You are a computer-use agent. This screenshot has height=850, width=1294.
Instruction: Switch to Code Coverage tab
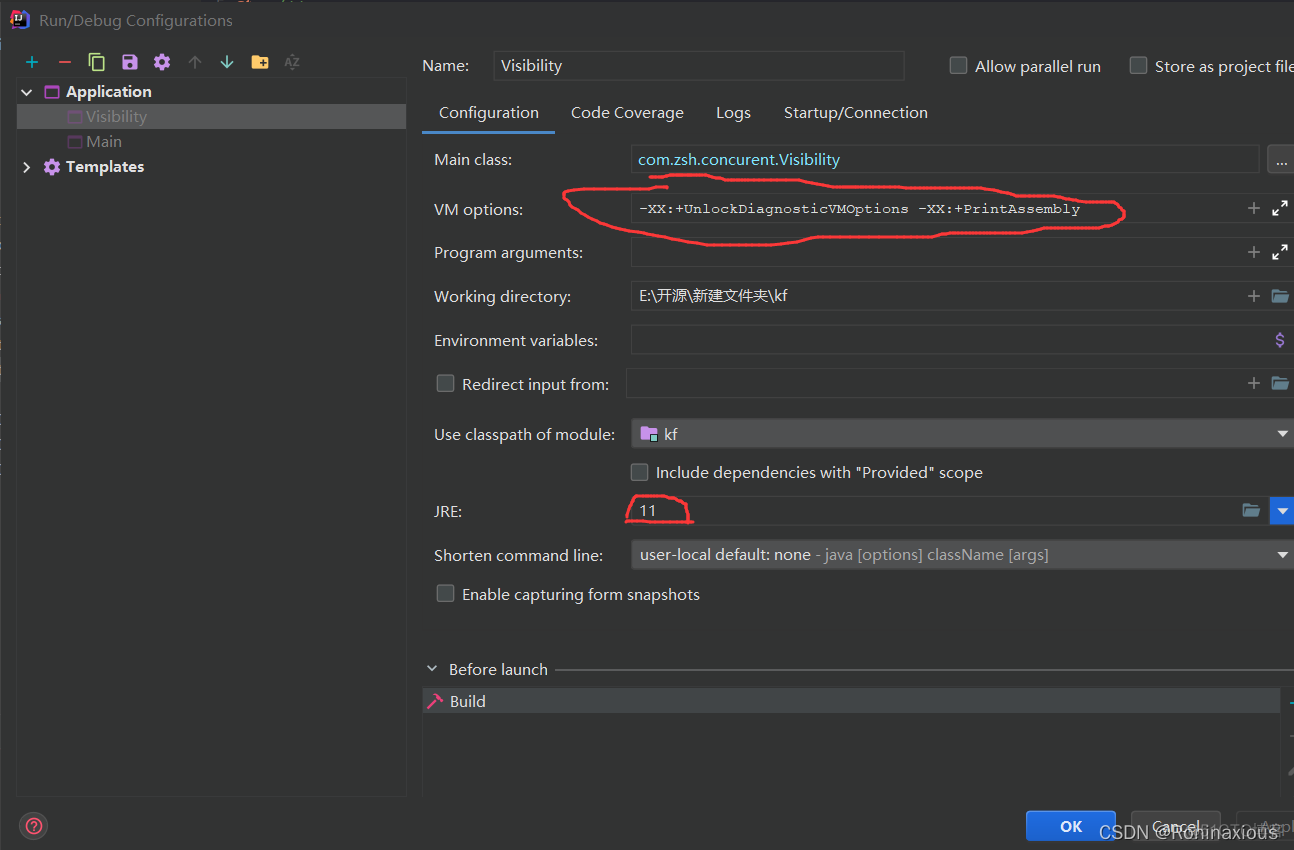click(x=627, y=113)
